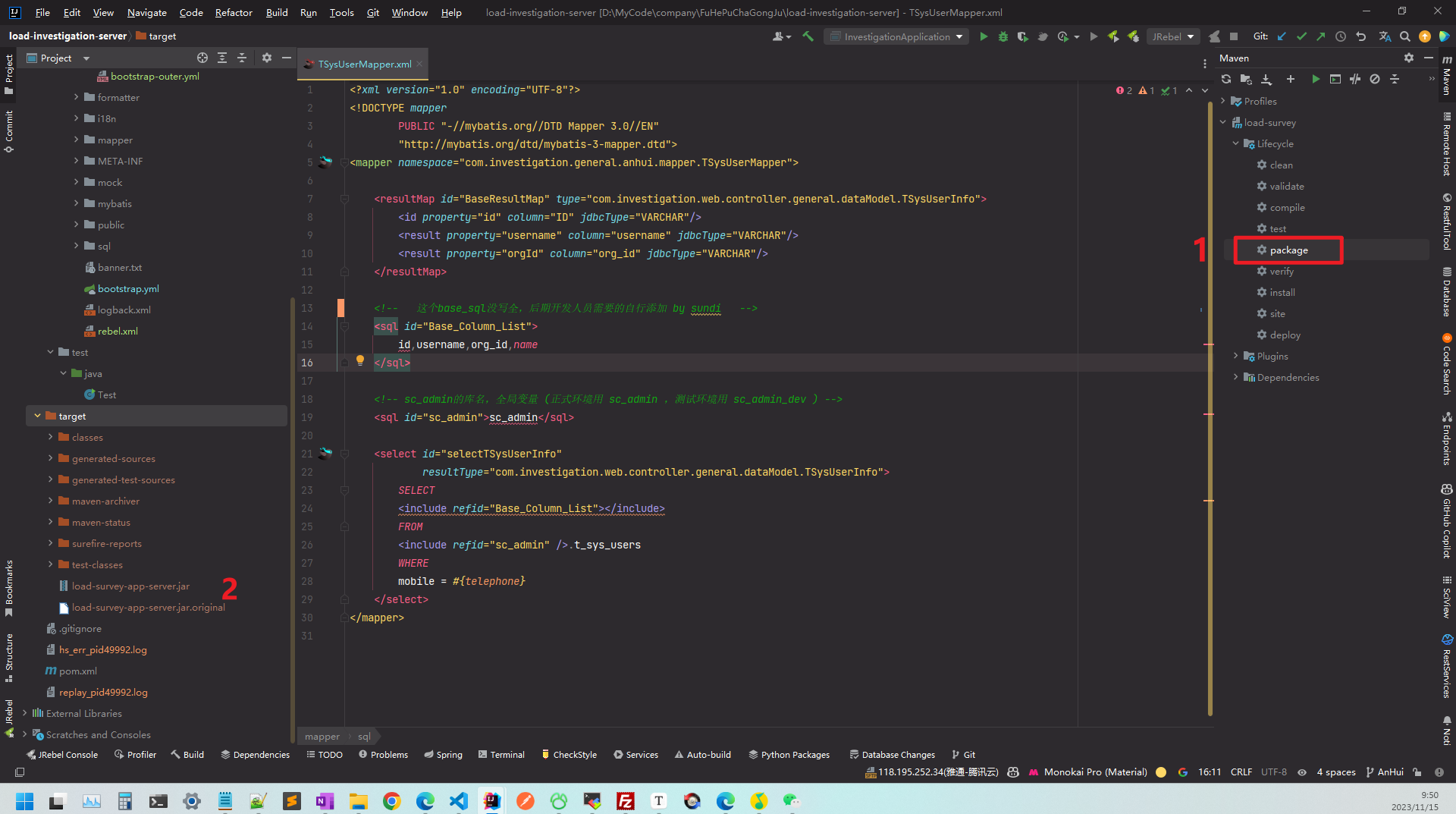Open the InvestigationApplication run configuration dropdown
This screenshot has height=814, width=1456.
tap(896, 36)
